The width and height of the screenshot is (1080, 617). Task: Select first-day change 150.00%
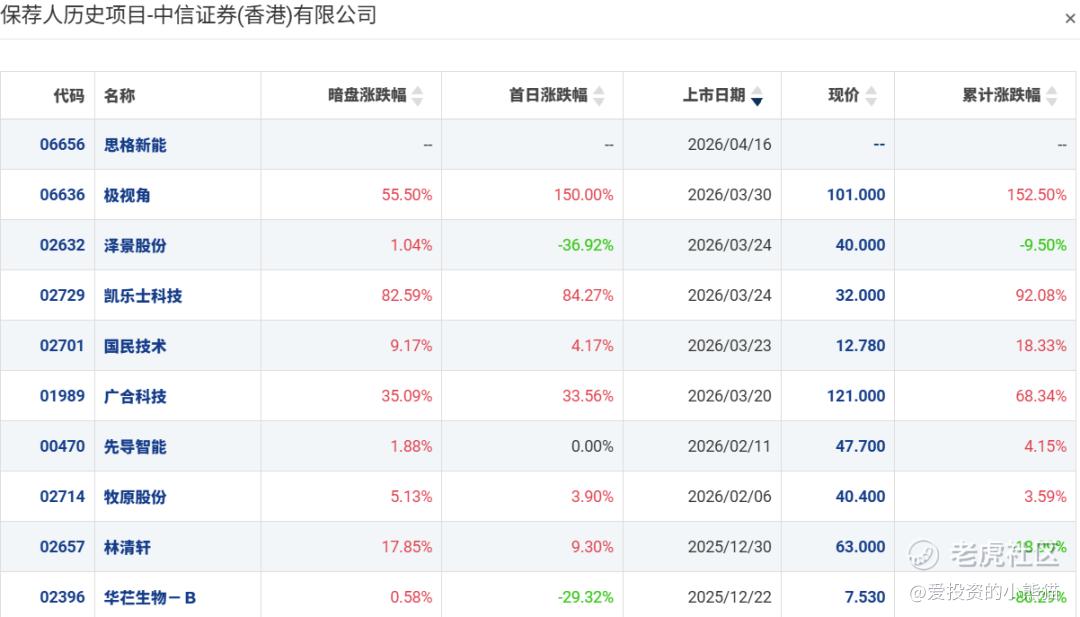pos(583,195)
